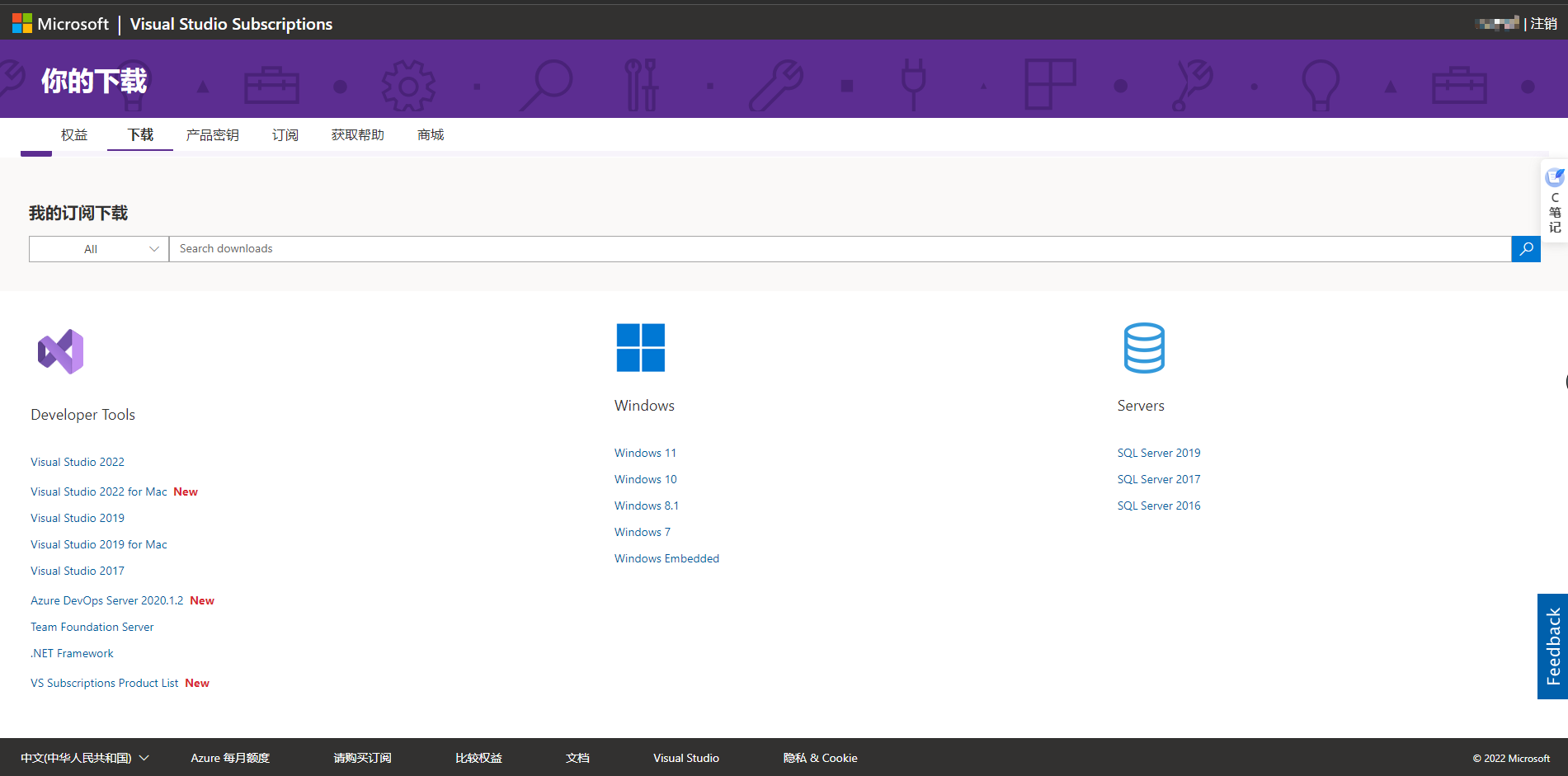The width and height of the screenshot is (1568, 776).
Task: Click the Servers database icon
Action: point(1144,347)
